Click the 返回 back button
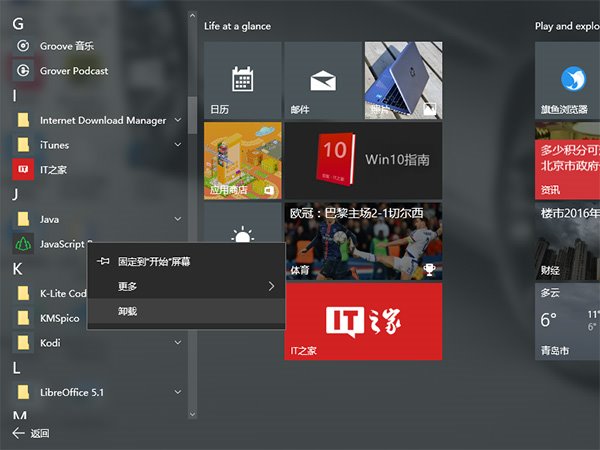Image resolution: width=600 pixels, height=450 pixels. click(31, 433)
